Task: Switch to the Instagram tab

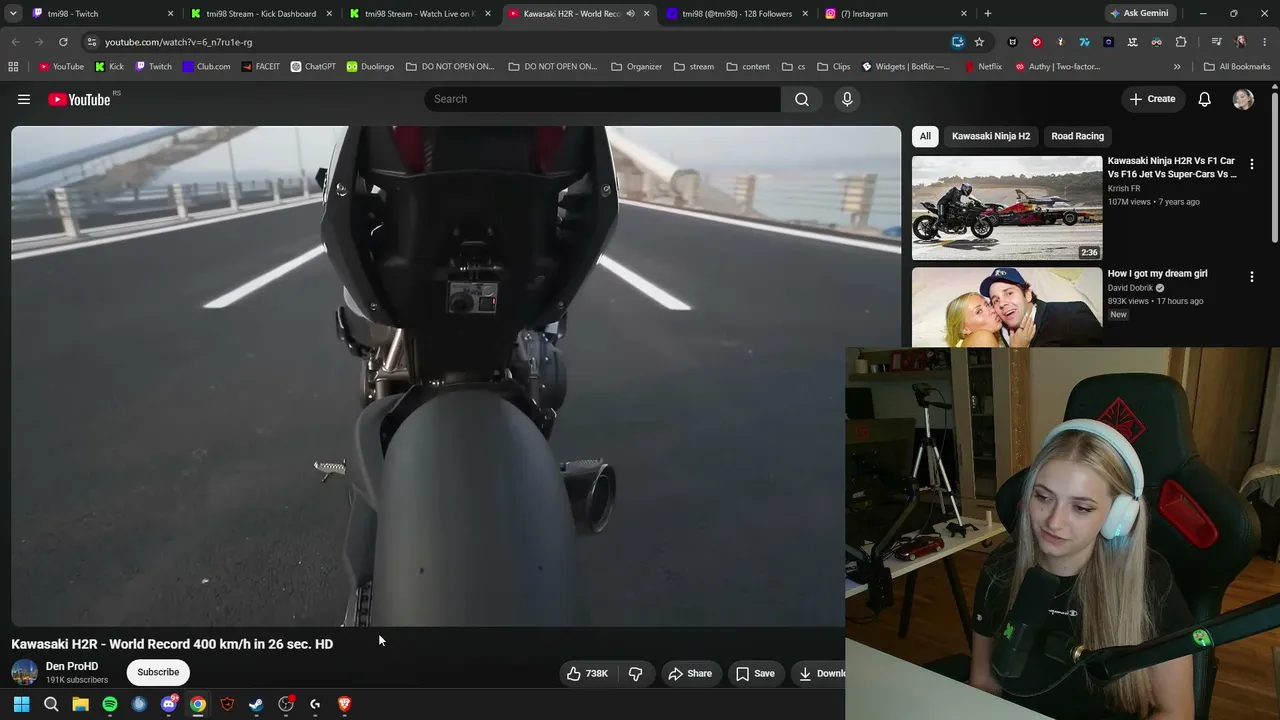Action: (x=896, y=14)
